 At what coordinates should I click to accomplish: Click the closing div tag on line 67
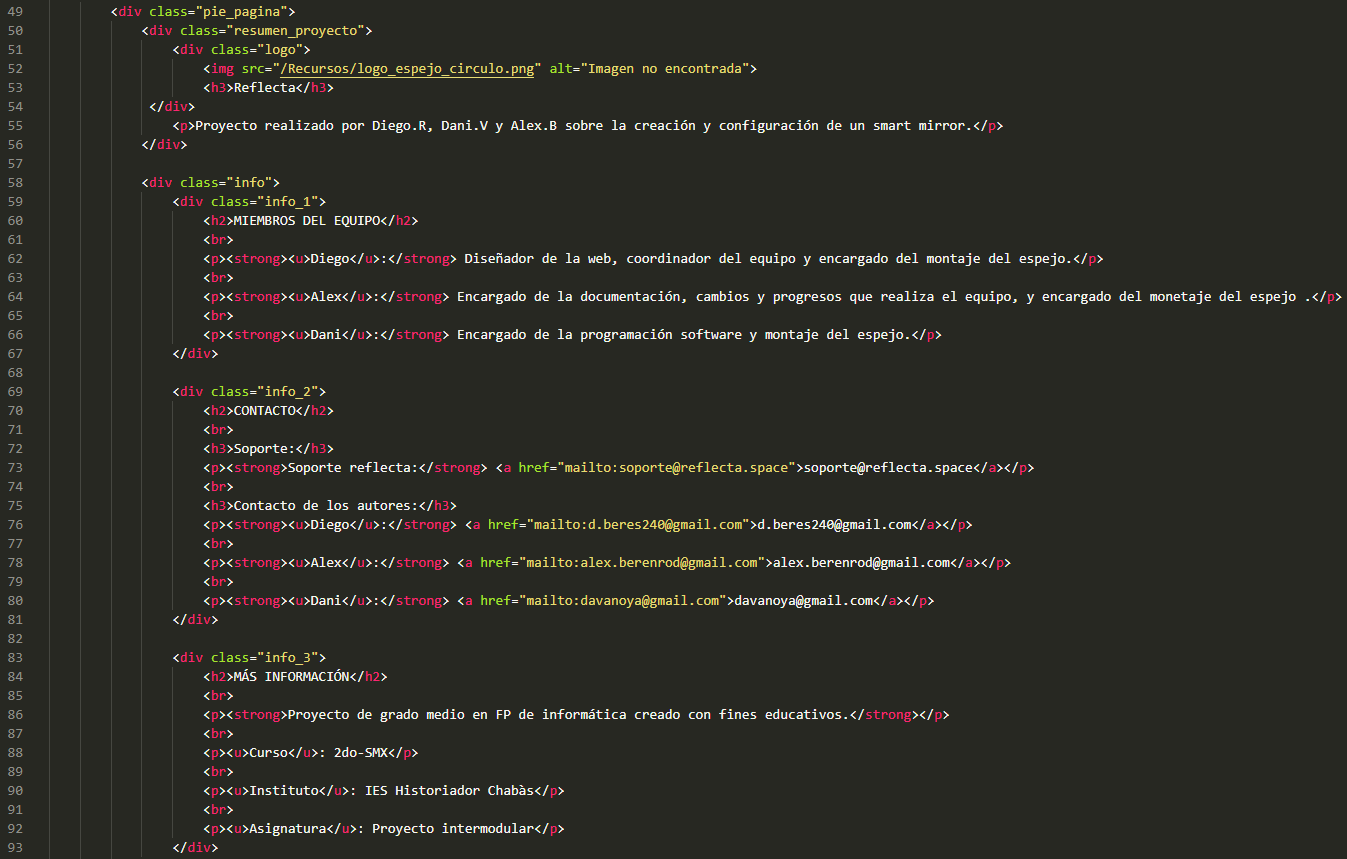click(x=195, y=354)
